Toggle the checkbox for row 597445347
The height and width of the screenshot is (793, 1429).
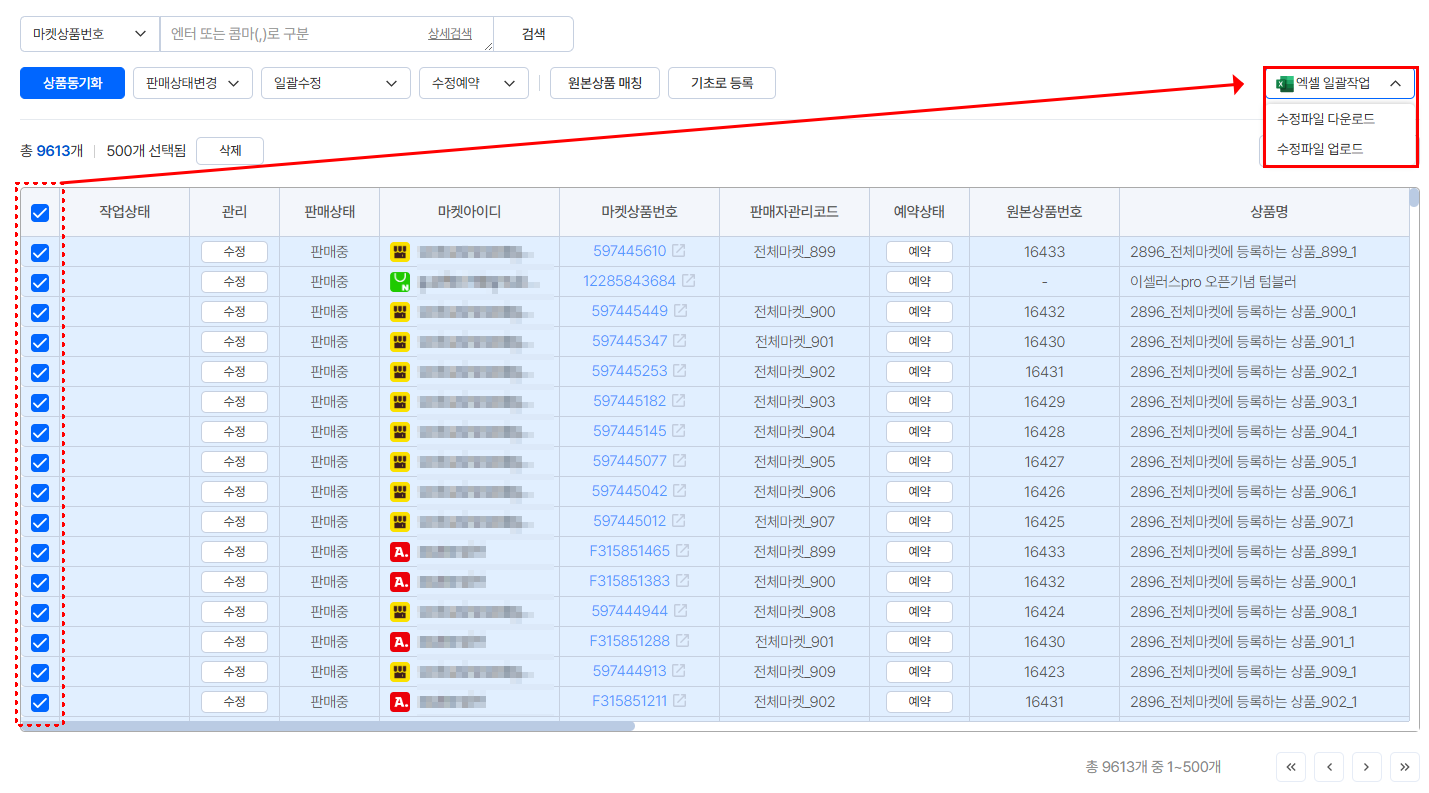[x=40, y=342]
